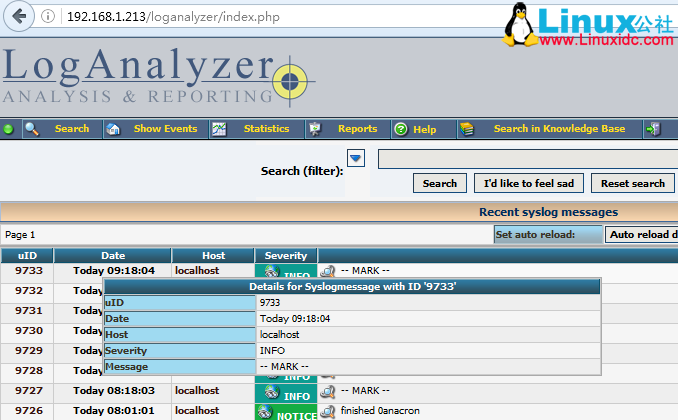
Task: Sort by the Severity column header
Action: [x=286, y=256]
